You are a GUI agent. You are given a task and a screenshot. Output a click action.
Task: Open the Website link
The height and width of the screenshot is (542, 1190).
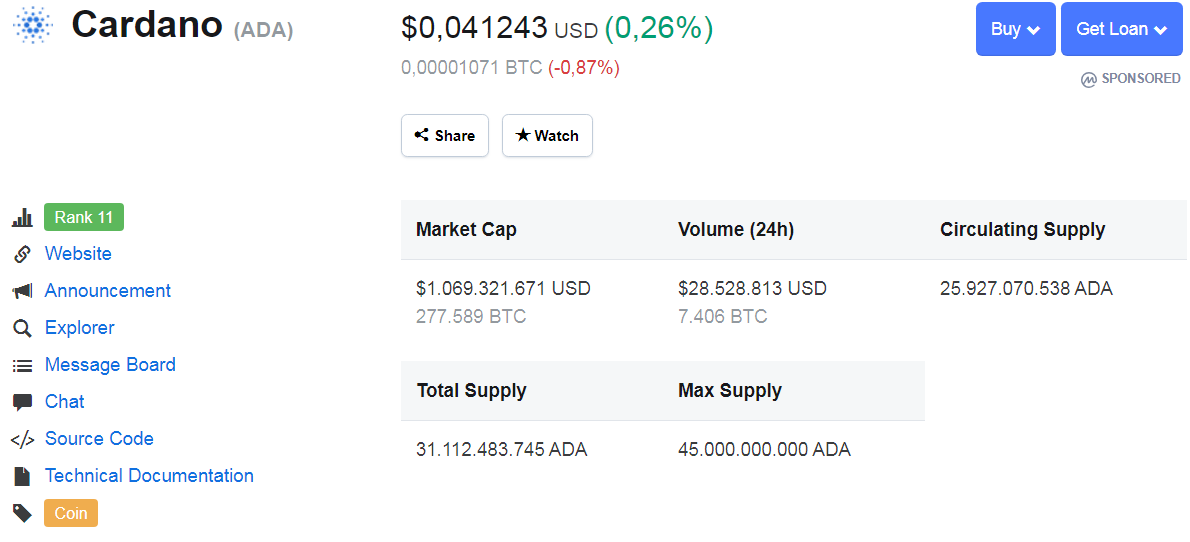78,254
